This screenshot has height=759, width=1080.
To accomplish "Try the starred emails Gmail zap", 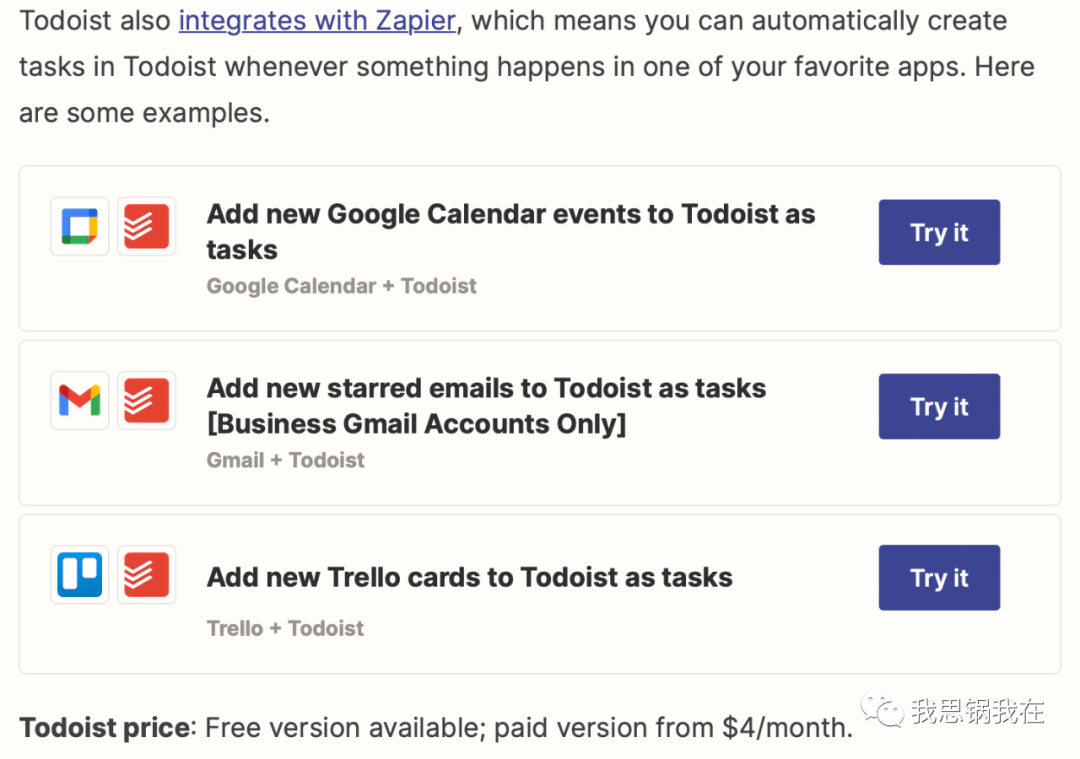I will (x=939, y=406).
